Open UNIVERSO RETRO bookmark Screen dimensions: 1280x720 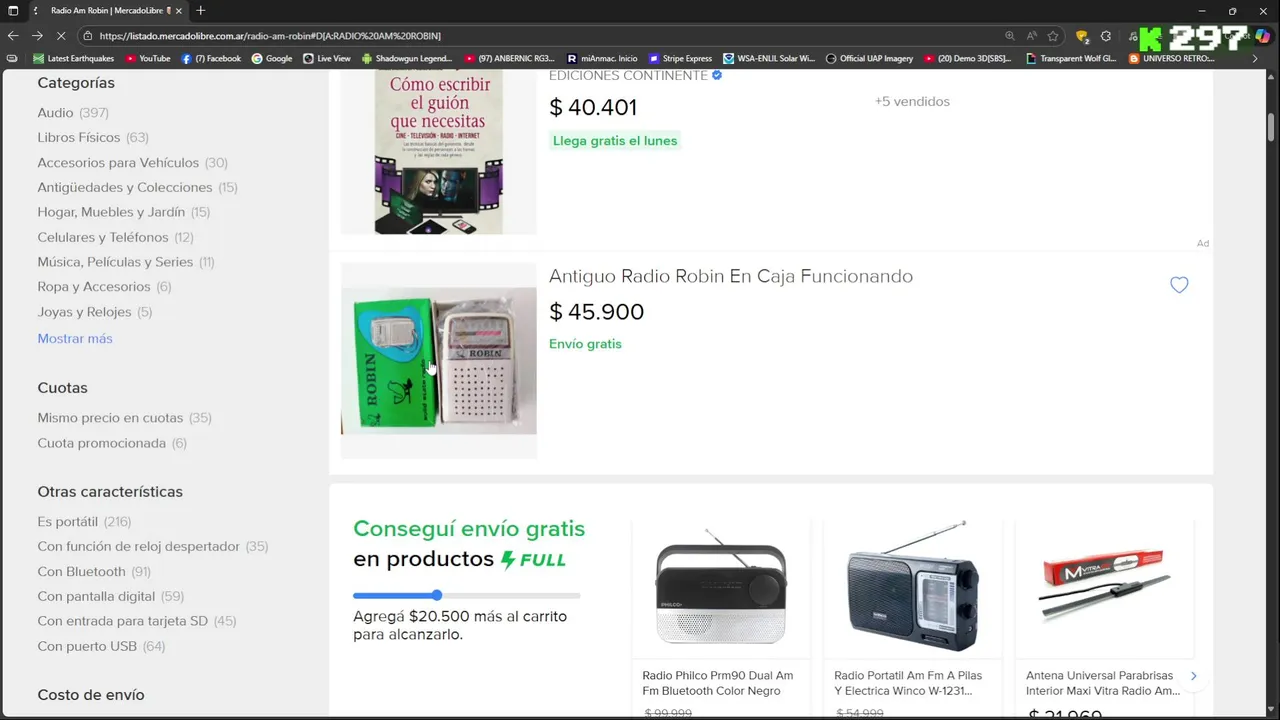pyautogui.click(x=1171, y=58)
